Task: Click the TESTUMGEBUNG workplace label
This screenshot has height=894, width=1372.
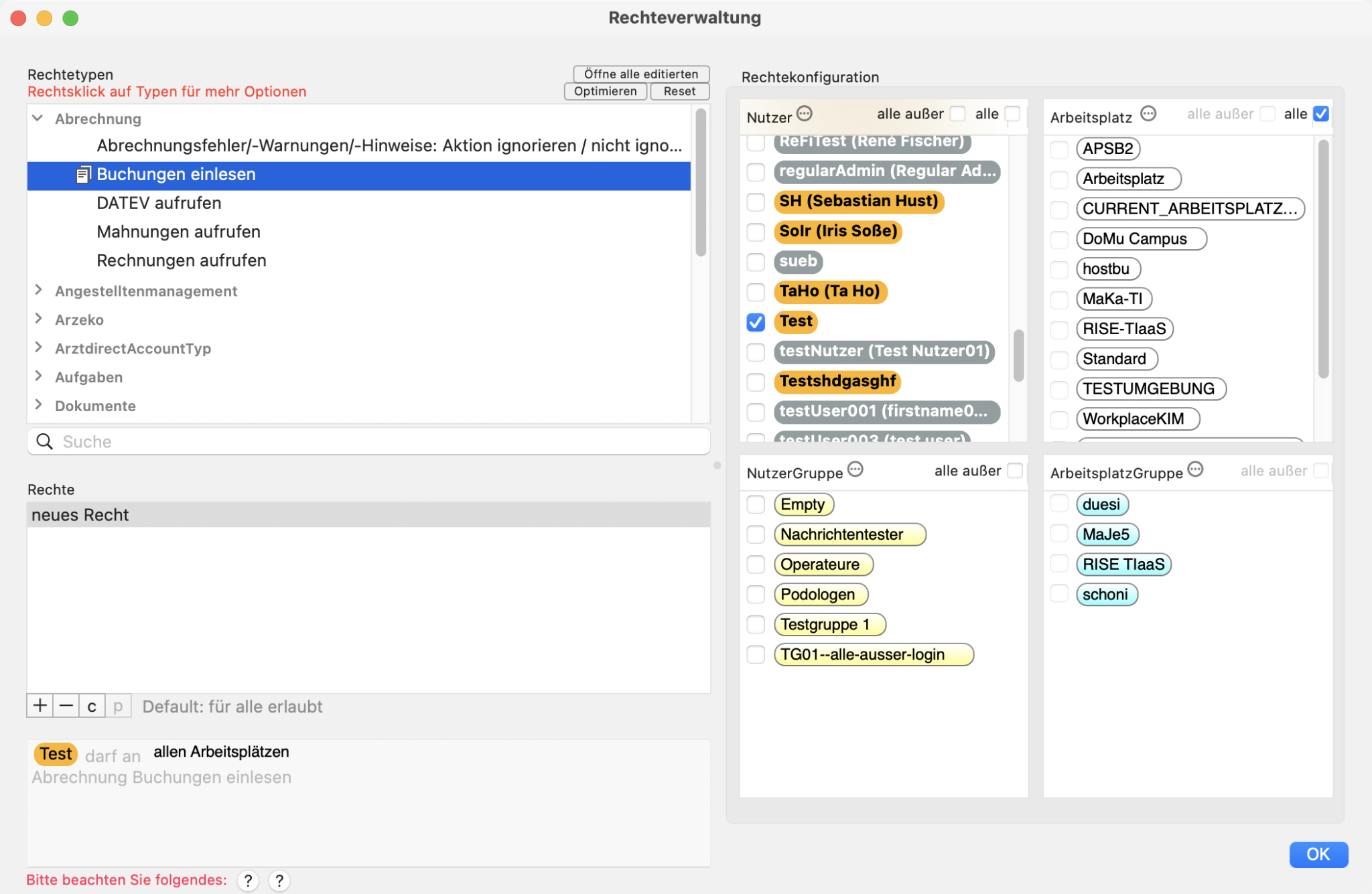Action: pyautogui.click(x=1151, y=389)
